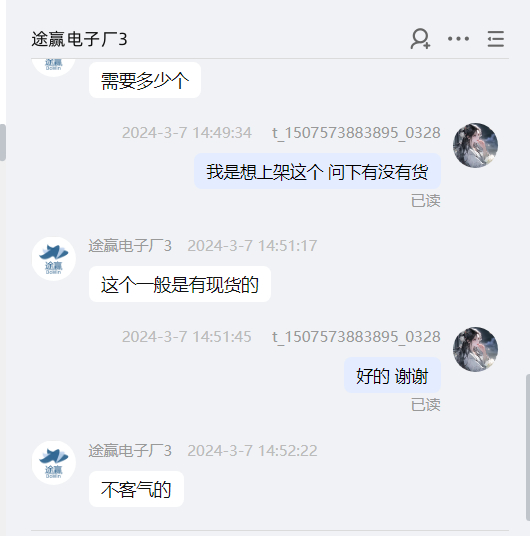530x536 pixels.
Task: Click the message 这个一般是有现货的
Action: click(x=180, y=284)
